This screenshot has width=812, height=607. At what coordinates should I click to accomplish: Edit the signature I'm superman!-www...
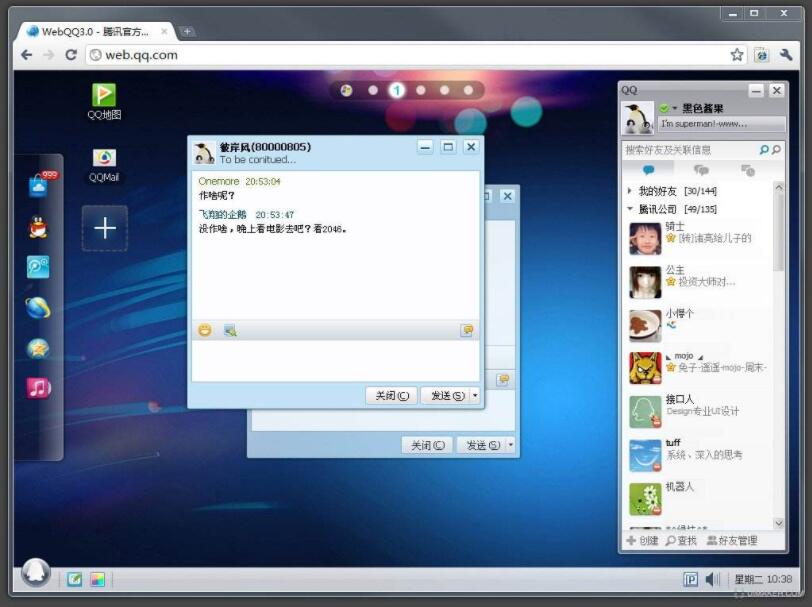point(722,124)
